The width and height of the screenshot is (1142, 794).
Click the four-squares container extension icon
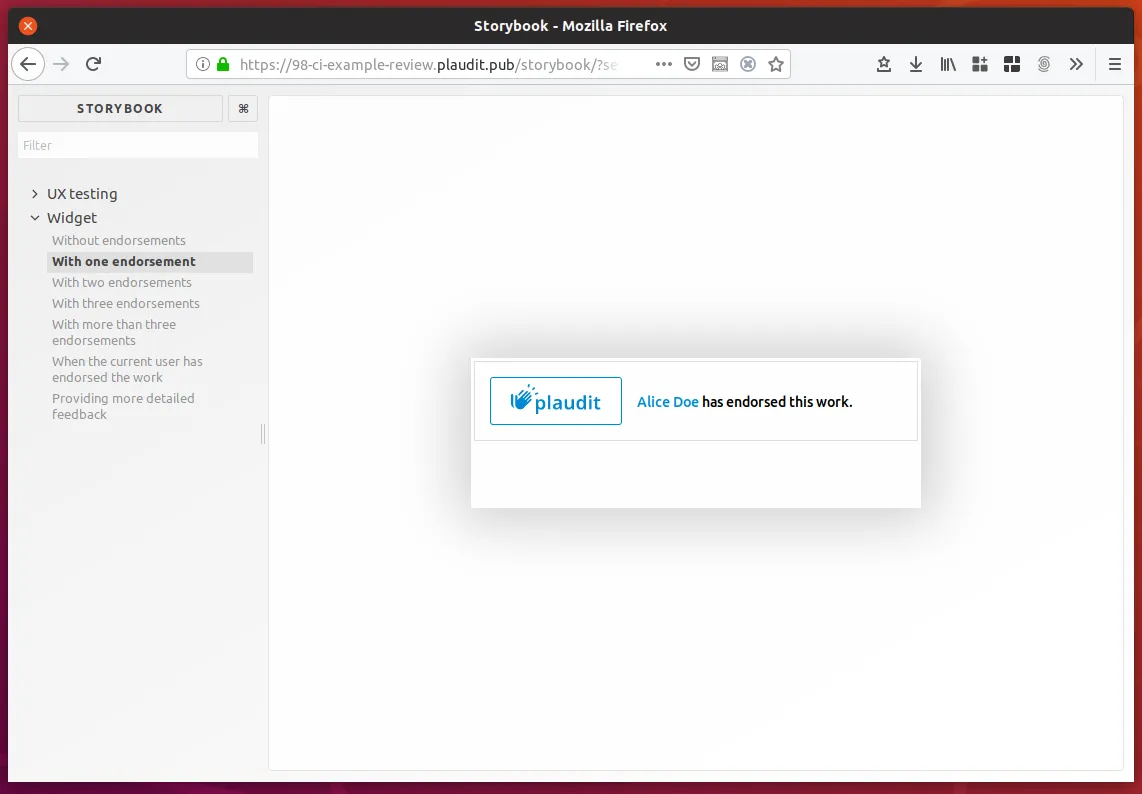coord(1012,64)
